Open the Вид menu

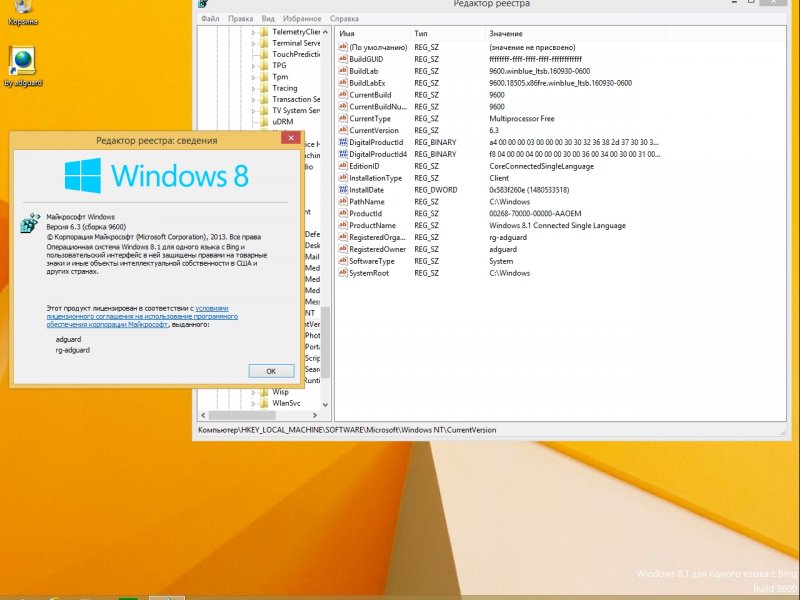[268, 18]
